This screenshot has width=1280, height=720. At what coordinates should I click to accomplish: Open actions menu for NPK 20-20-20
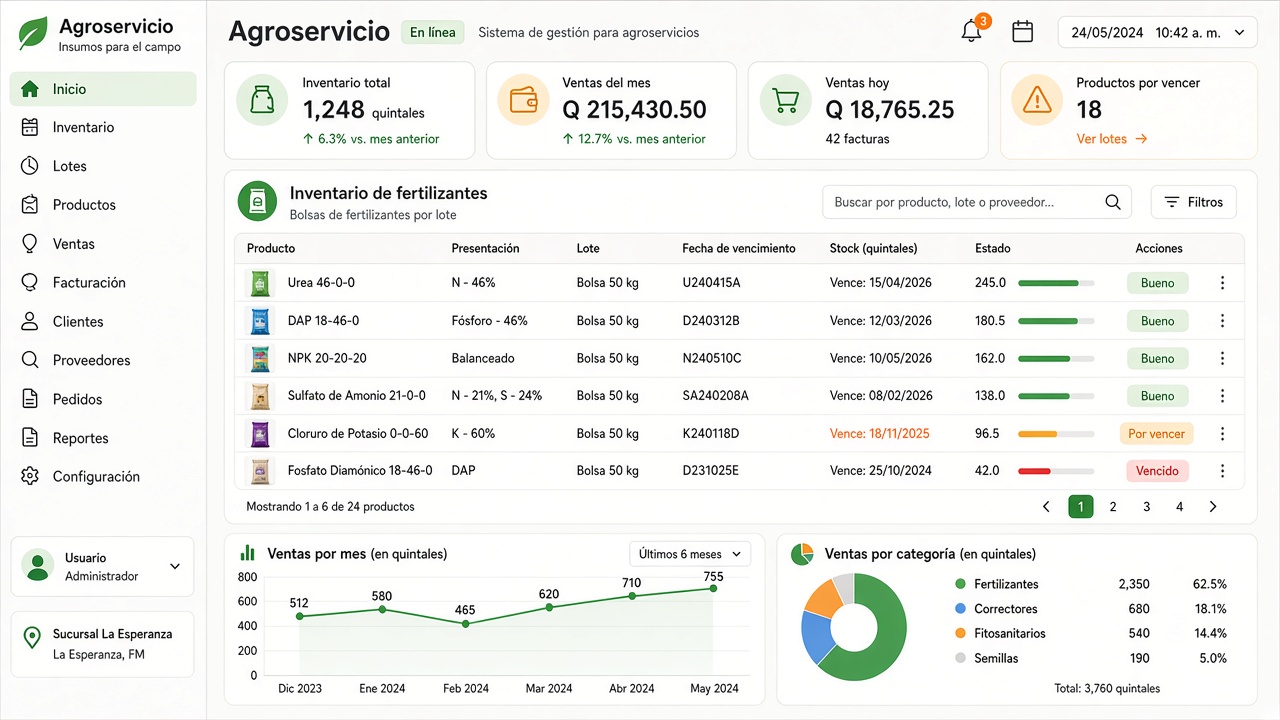[x=1222, y=358]
